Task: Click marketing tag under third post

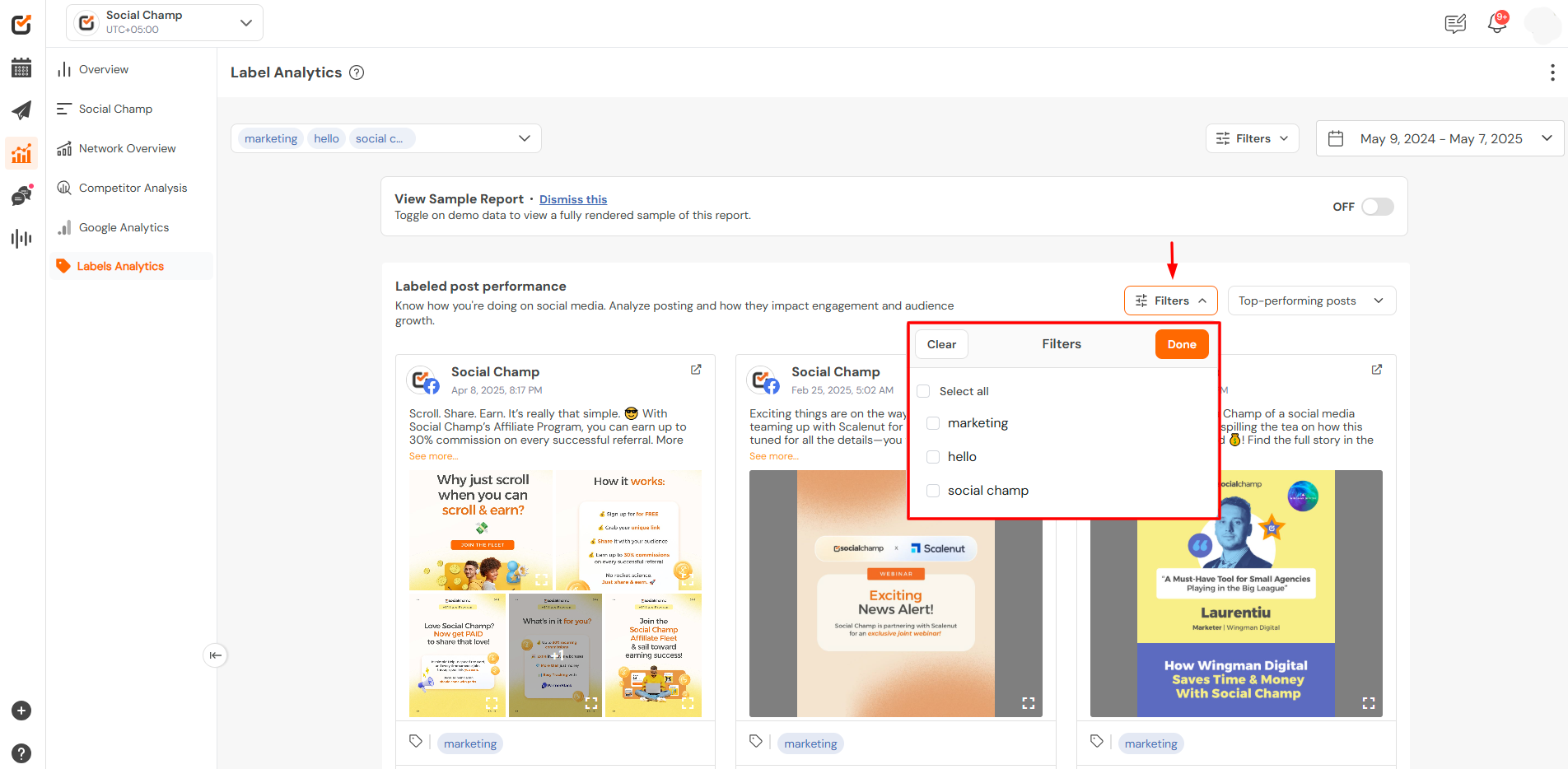Action: [x=1150, y=743]
